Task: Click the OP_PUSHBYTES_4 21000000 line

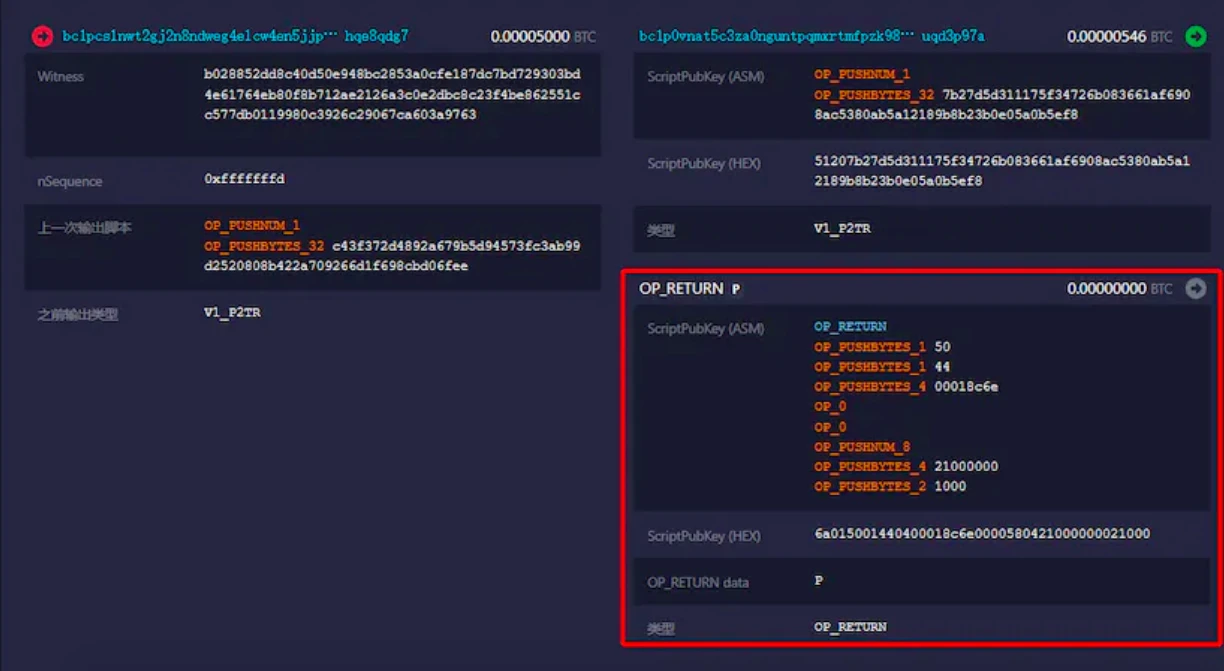Action: point(905,467)
